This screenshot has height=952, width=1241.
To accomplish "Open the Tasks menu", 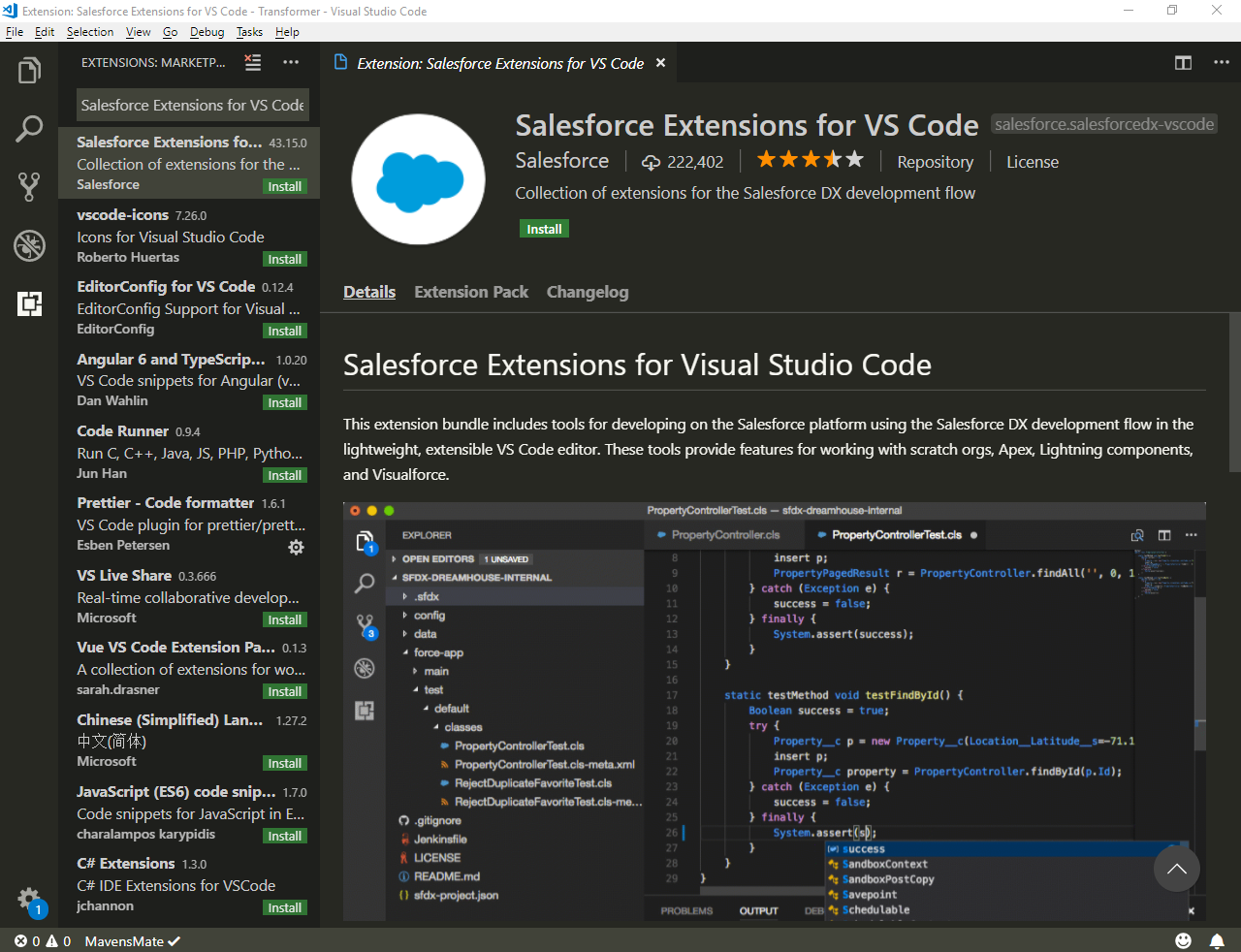I will (249, 32).
